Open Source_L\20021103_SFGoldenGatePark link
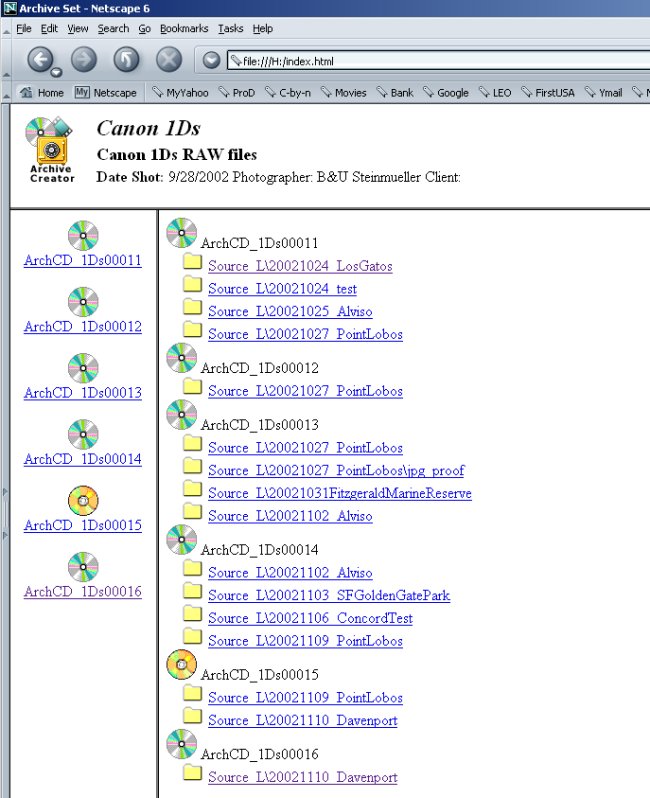The image size is (650, 798). (329, 595)
